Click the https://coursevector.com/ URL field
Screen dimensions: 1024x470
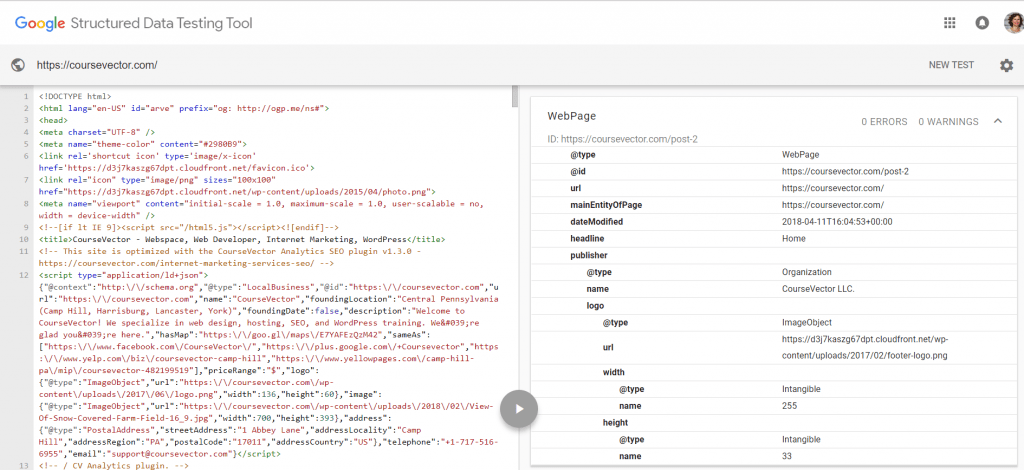pos(97,65)
